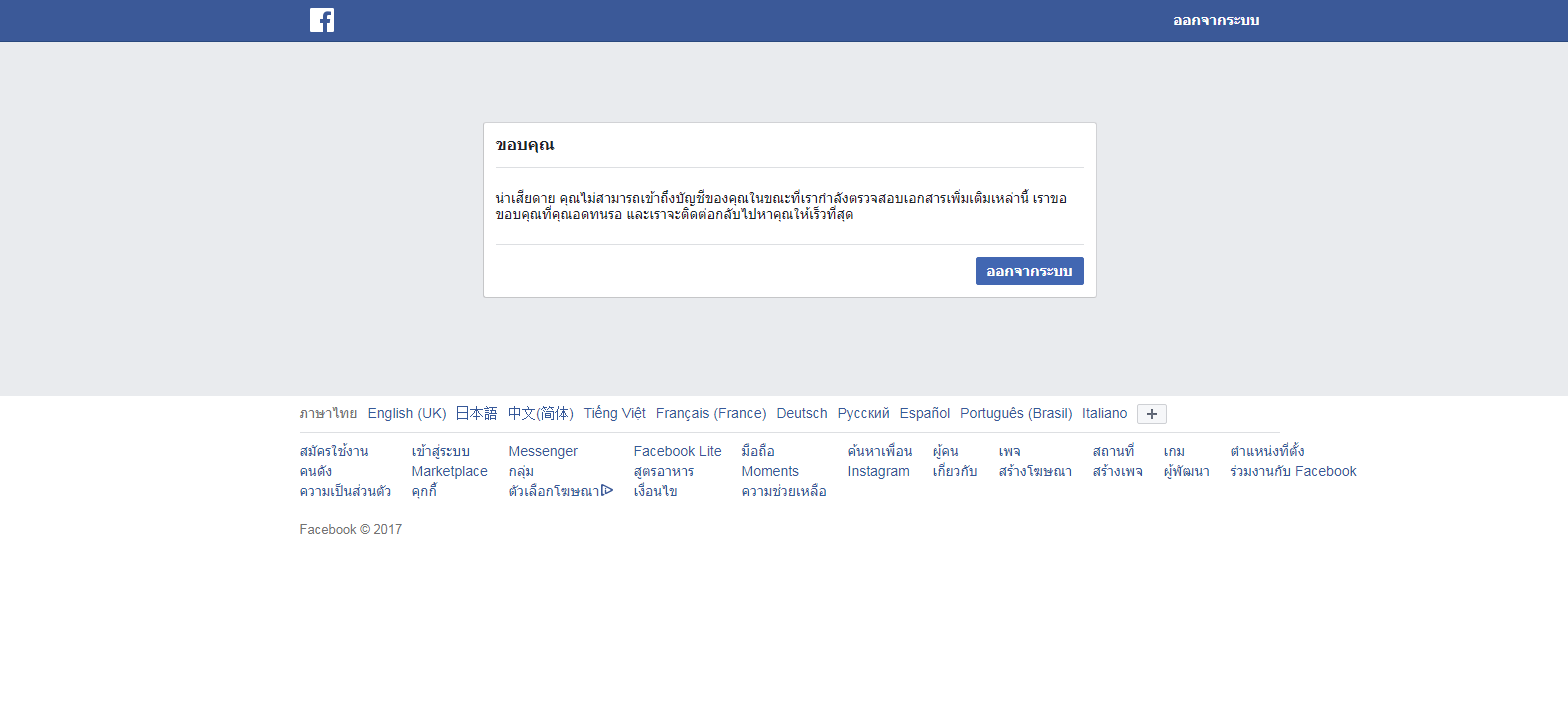The width and height of the screenshot is (1568, 702).
Task: Open ความช่วยเหลือ footer link
Action: pos(784,491)
